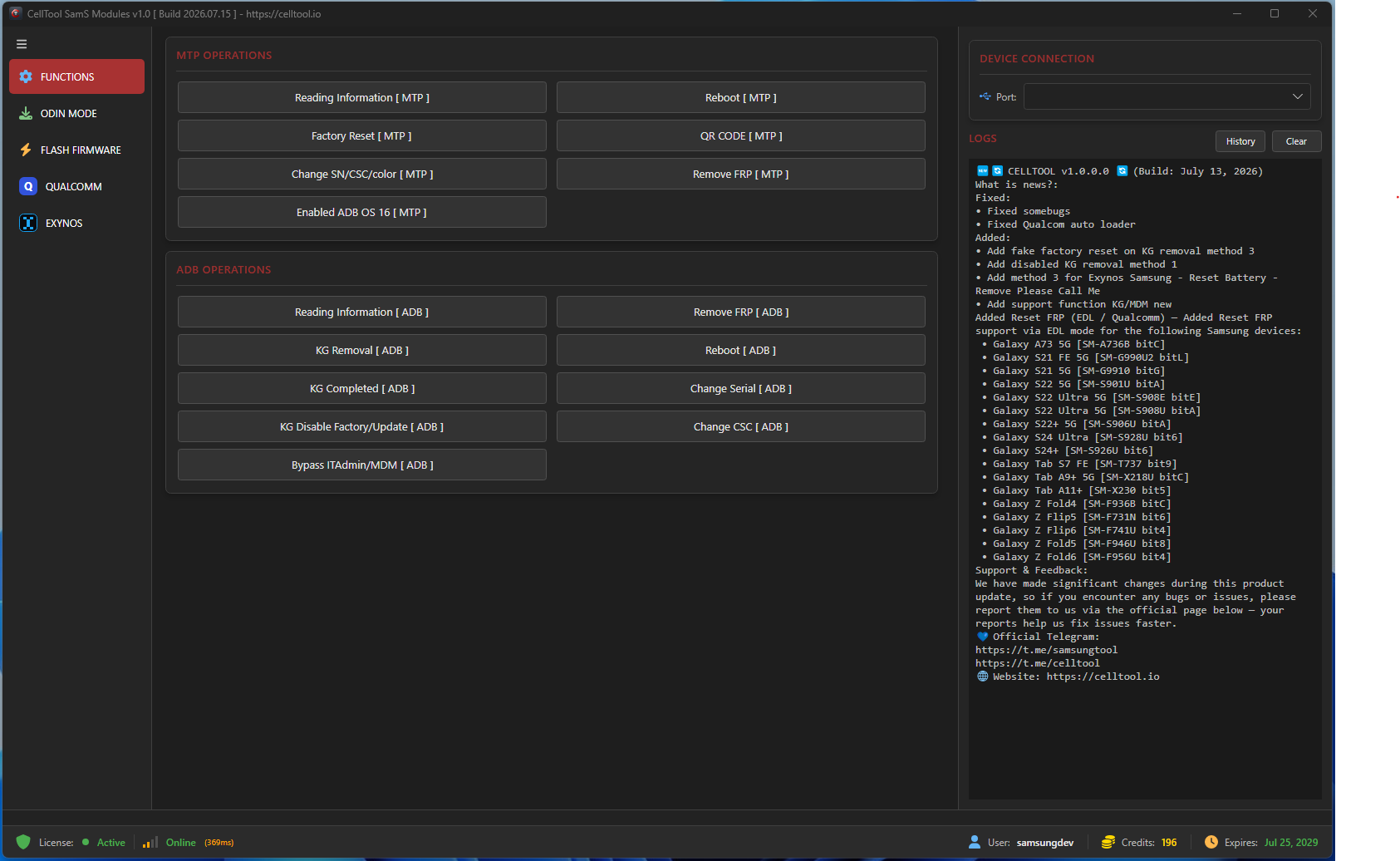Click Change CSC [ ADB ] button
The image size is (1400, 861).
[x=741, y=426]
